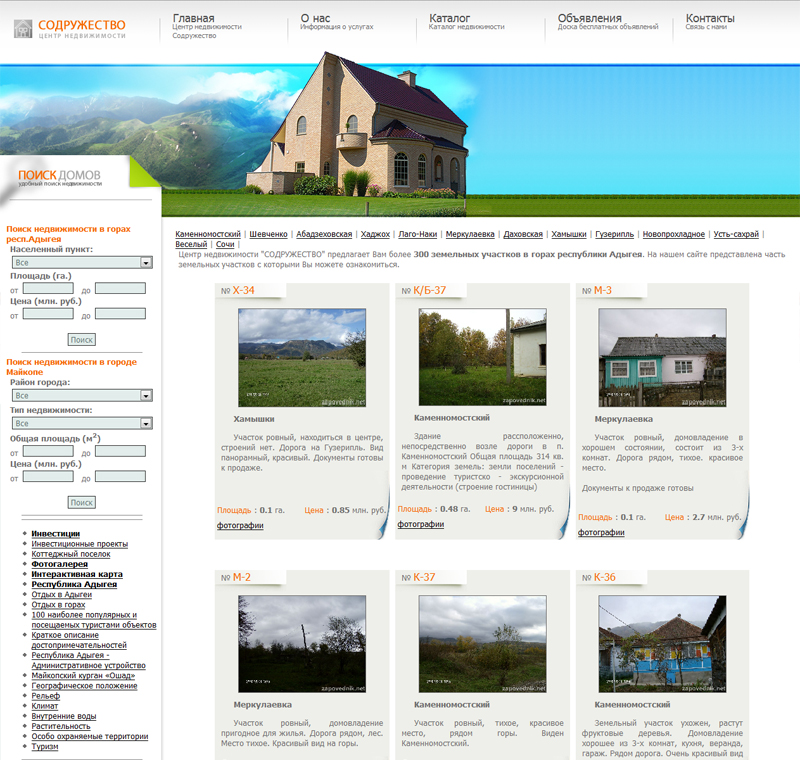Open the Климат sidebar link

click(x=45, y=706)
